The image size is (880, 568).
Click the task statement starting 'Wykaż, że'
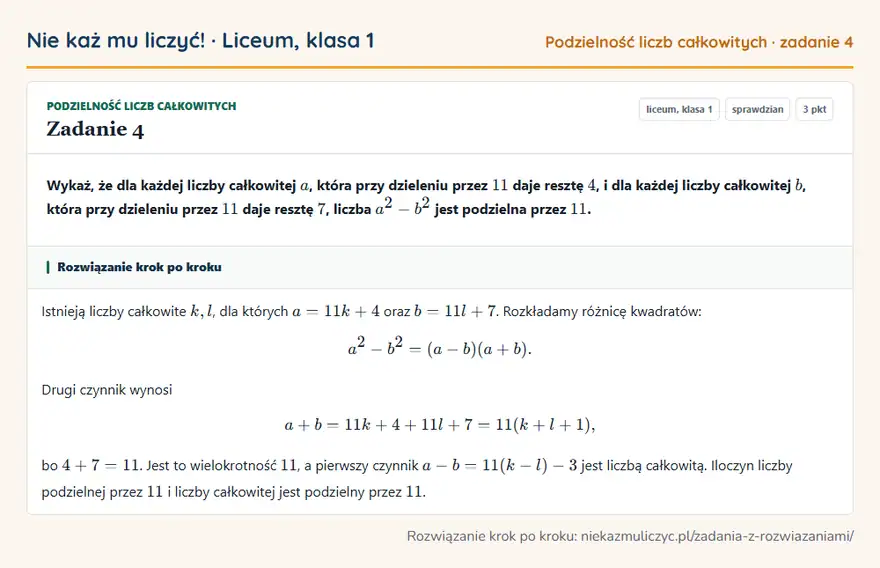click(427, 197)
